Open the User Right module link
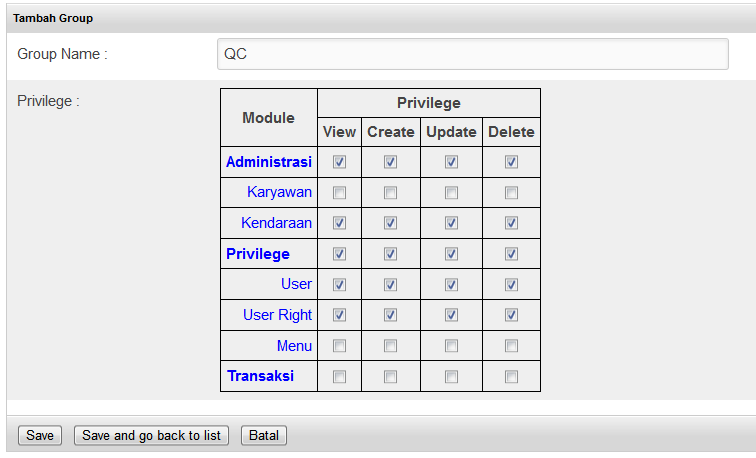The width and height of the screenshot is (756, 458). pyautogui.click(x=277, y=315)
